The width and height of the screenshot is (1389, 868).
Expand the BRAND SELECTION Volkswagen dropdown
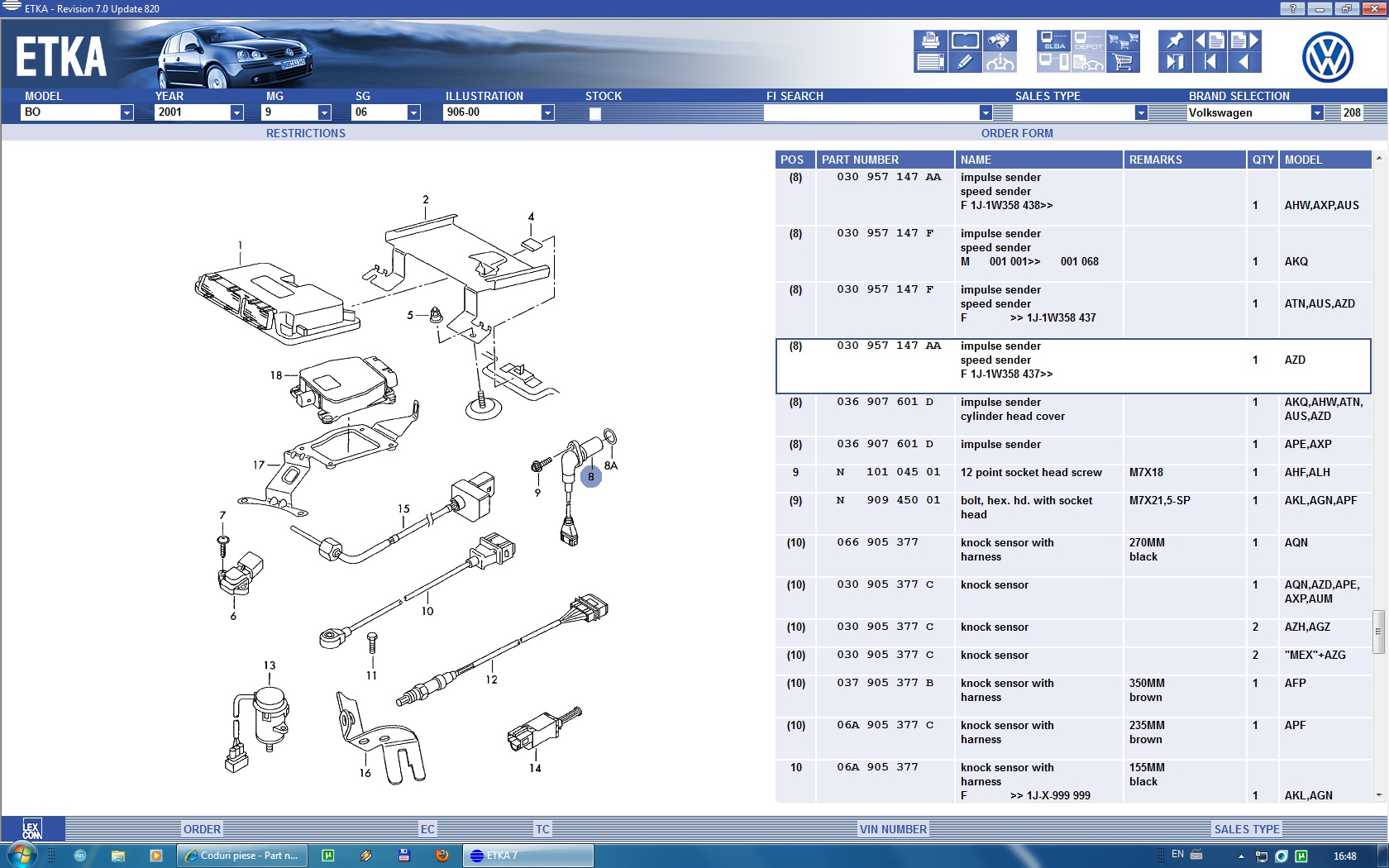coord(1316,112)
